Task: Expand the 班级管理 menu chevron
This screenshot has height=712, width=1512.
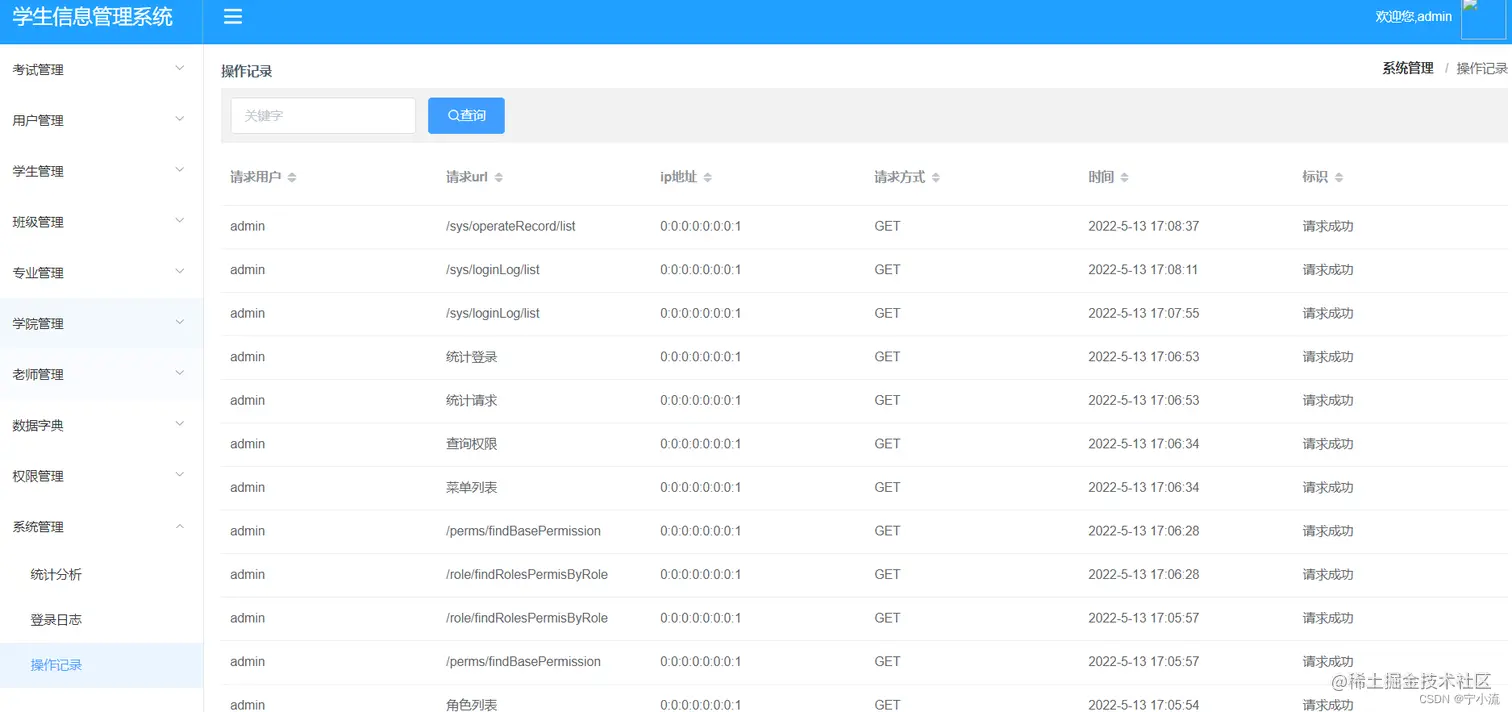Action: pos(180,220)
